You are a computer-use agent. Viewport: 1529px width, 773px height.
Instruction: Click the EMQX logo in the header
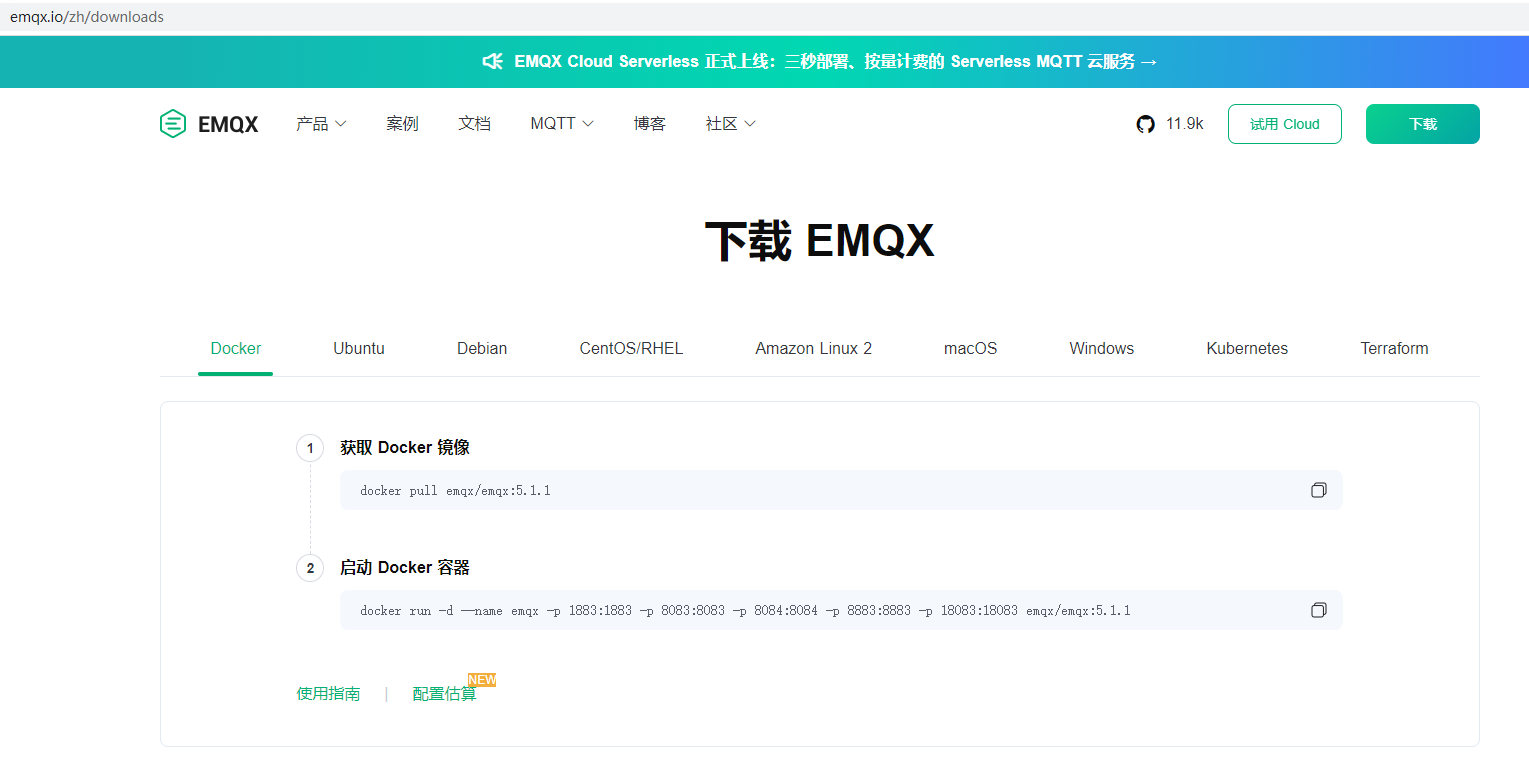209,124
